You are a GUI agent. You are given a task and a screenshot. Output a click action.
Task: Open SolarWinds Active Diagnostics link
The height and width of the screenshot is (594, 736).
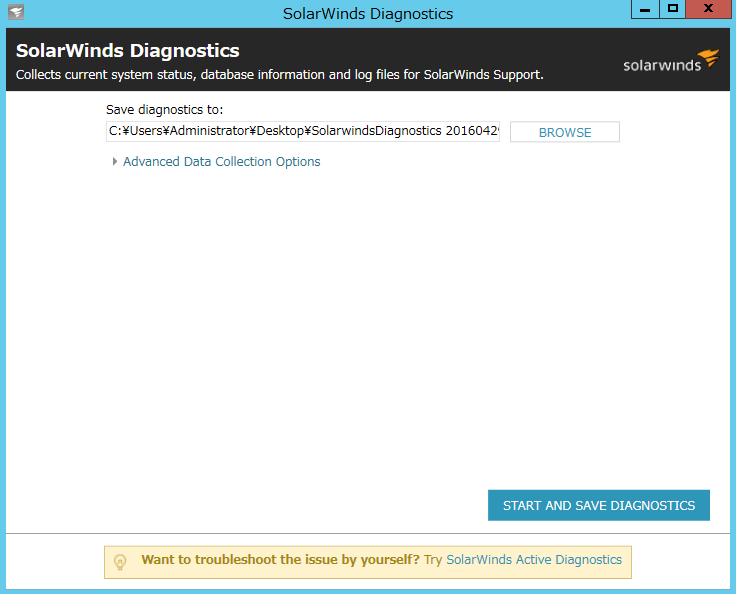pyautogui.click(x=534, y=560)
